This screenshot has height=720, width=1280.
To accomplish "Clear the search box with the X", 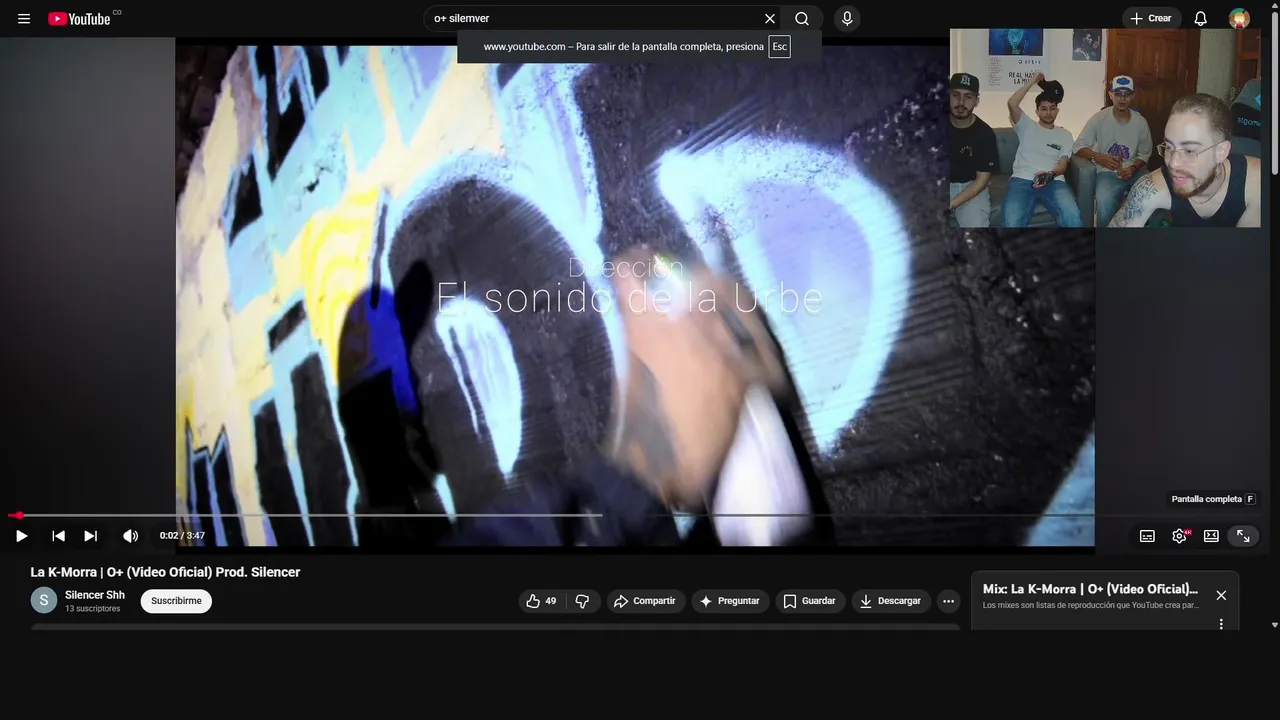I will [770, 19].
